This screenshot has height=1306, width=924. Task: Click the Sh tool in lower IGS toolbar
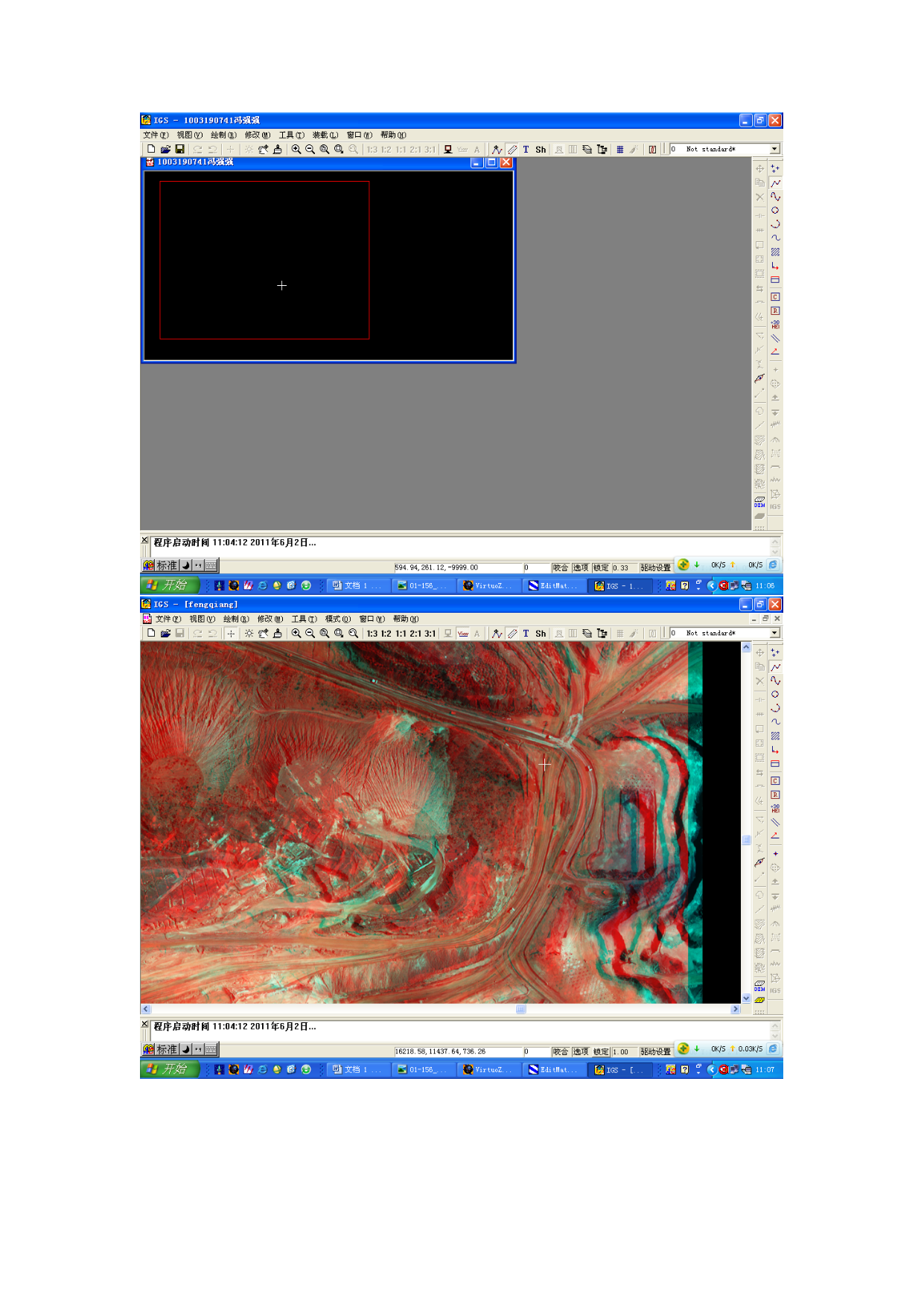tap(541, 634)
